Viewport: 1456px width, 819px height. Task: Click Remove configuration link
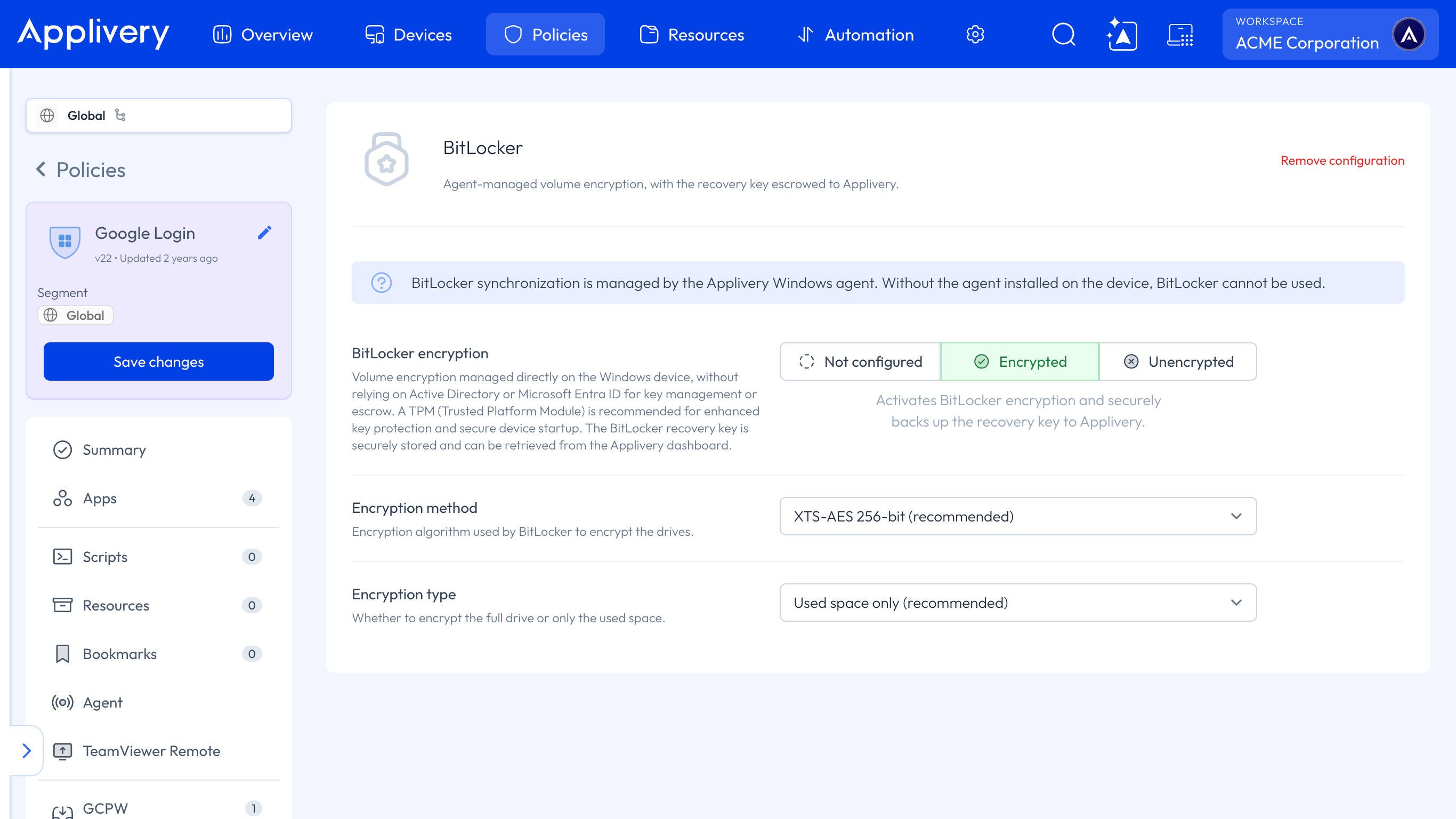1342,160
